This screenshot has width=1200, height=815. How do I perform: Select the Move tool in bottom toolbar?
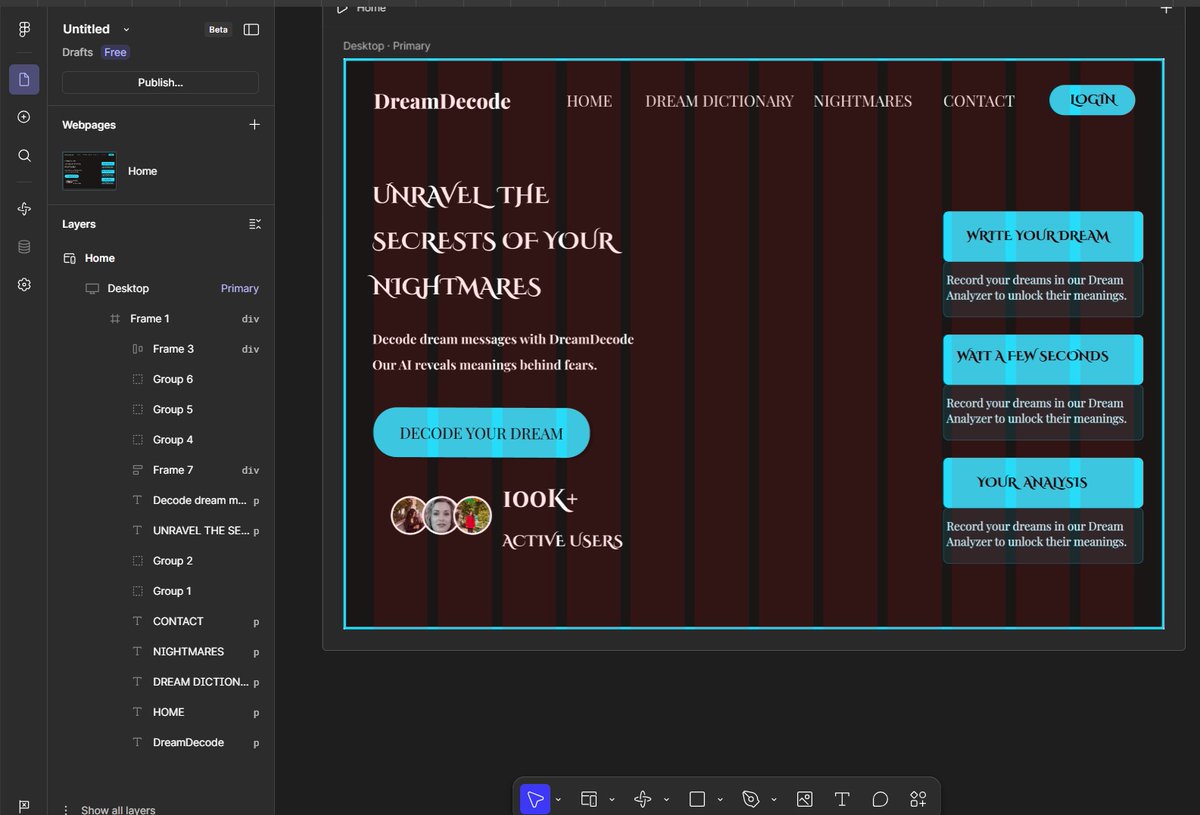[535, 799]
